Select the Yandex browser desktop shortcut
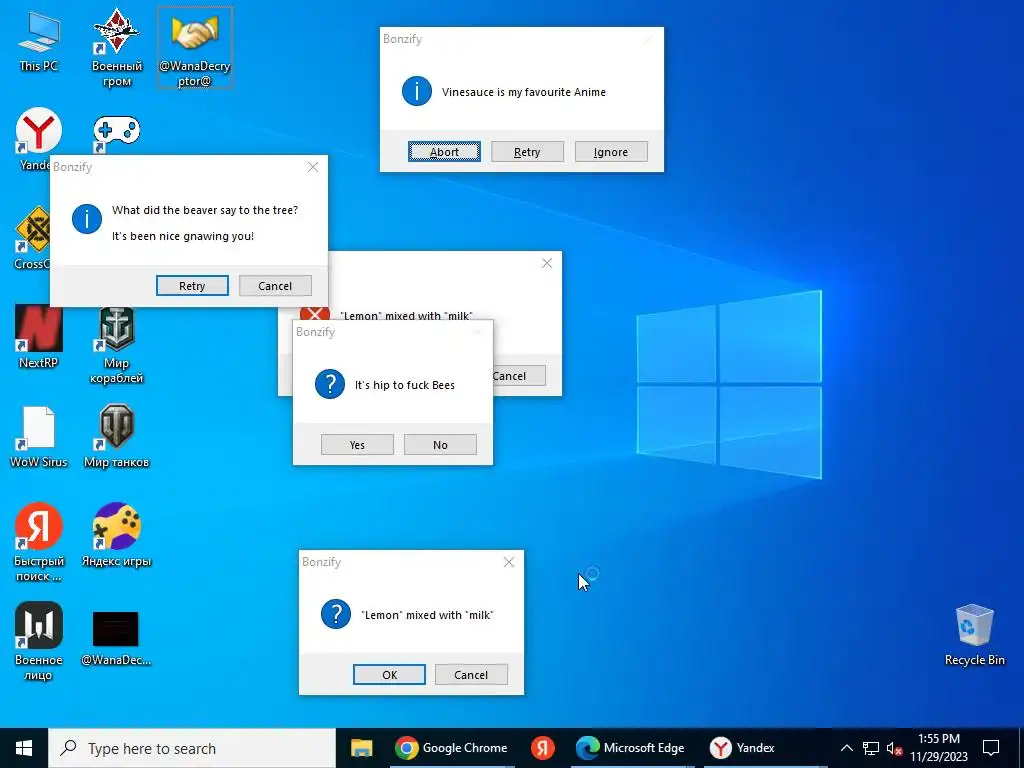Screen dimensions: 1024x768 click(39, 129)
